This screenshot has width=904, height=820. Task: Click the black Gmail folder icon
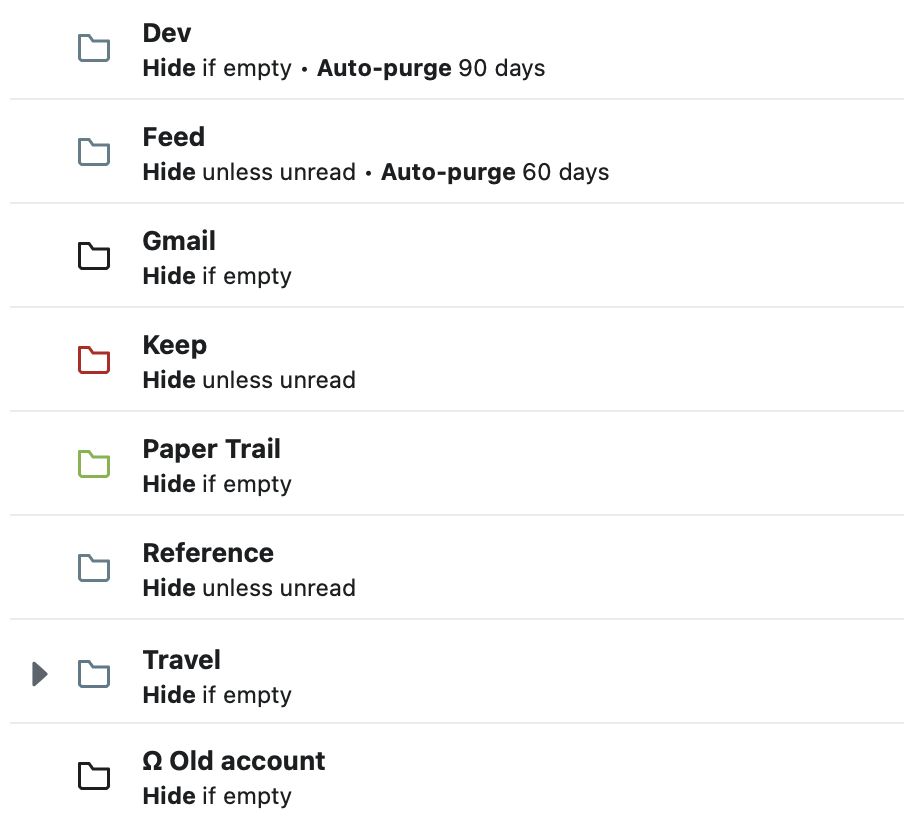[94, 256]
